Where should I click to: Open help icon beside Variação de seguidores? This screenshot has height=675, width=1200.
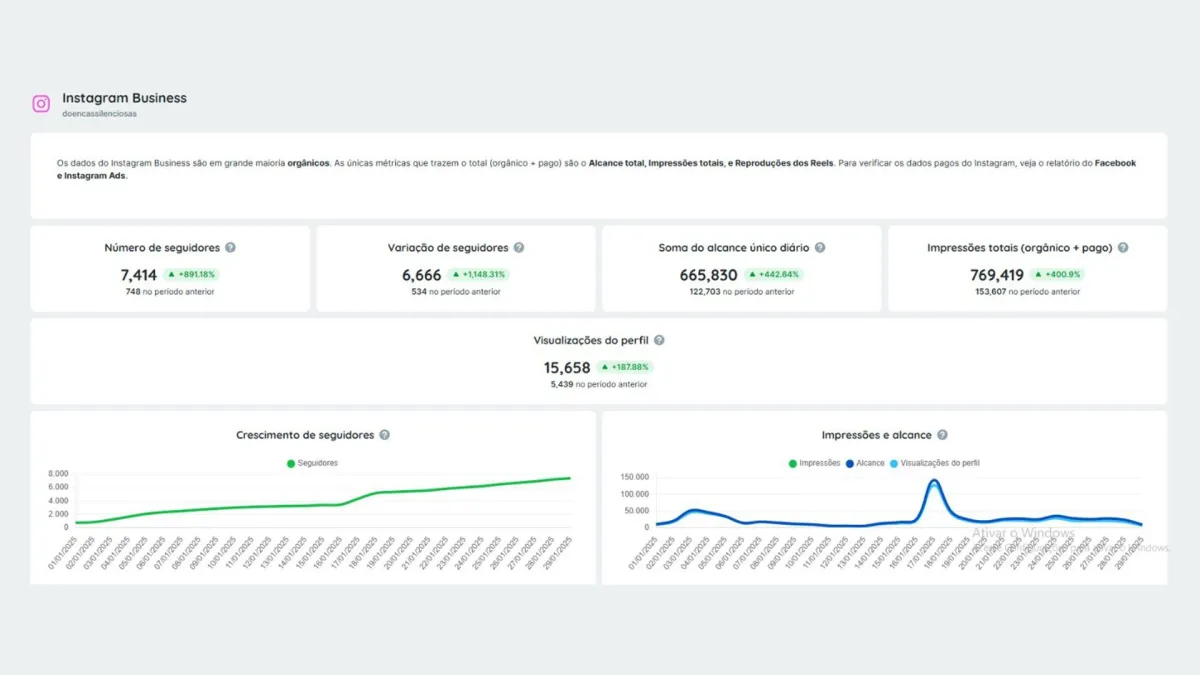pyautogui.click(x=519, y=247)
